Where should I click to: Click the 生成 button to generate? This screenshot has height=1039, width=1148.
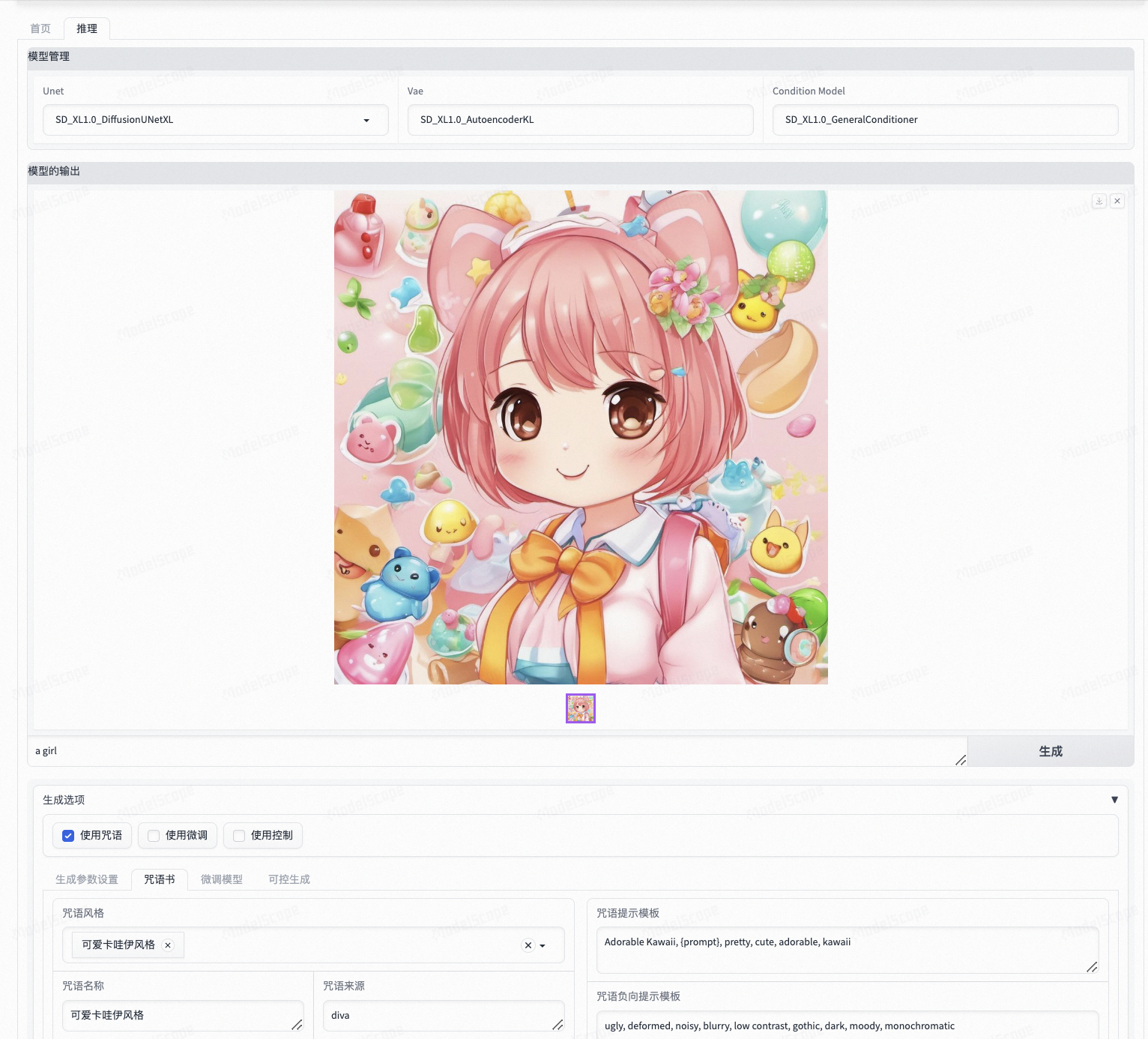(x=1050, y=750)
